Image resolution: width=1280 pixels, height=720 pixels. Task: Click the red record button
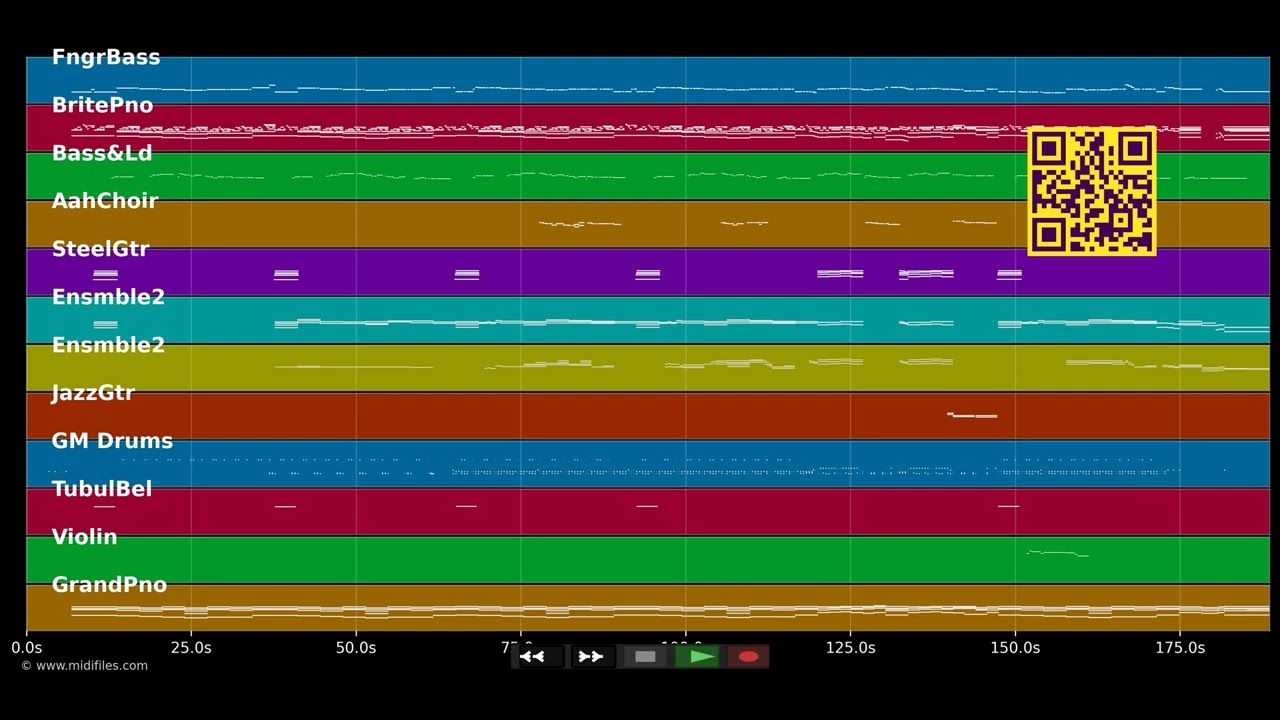(748, 657)
